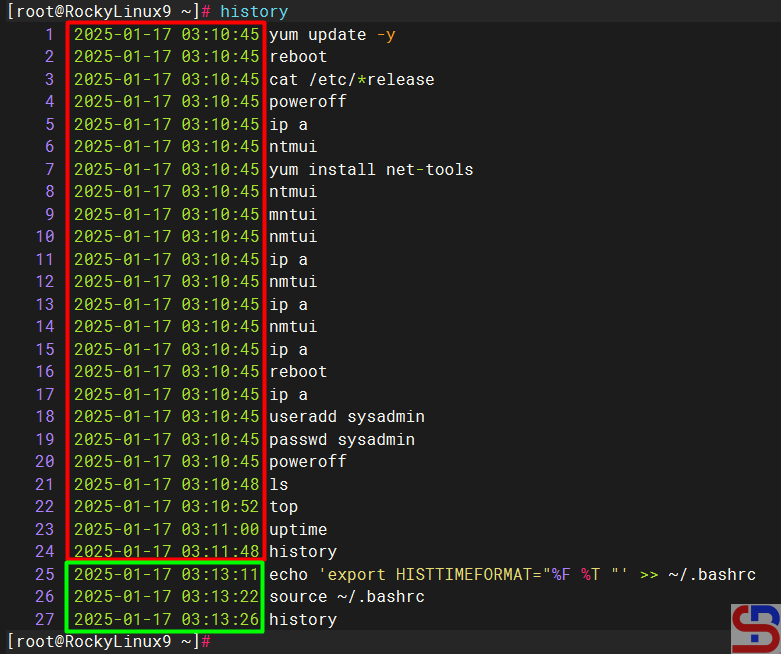Click the timestamp 03:11:00 beside uptime
The width and height of the screenshot is (781, 654).
point(220,529)
